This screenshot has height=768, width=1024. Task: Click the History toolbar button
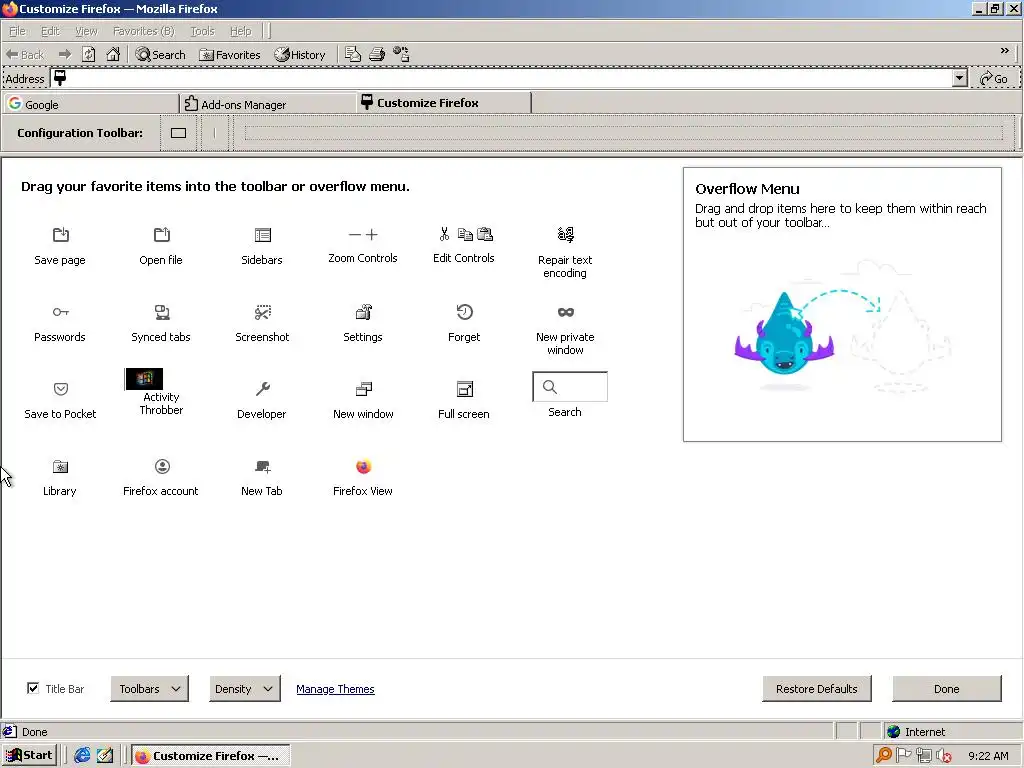click(x=300, y=55)
